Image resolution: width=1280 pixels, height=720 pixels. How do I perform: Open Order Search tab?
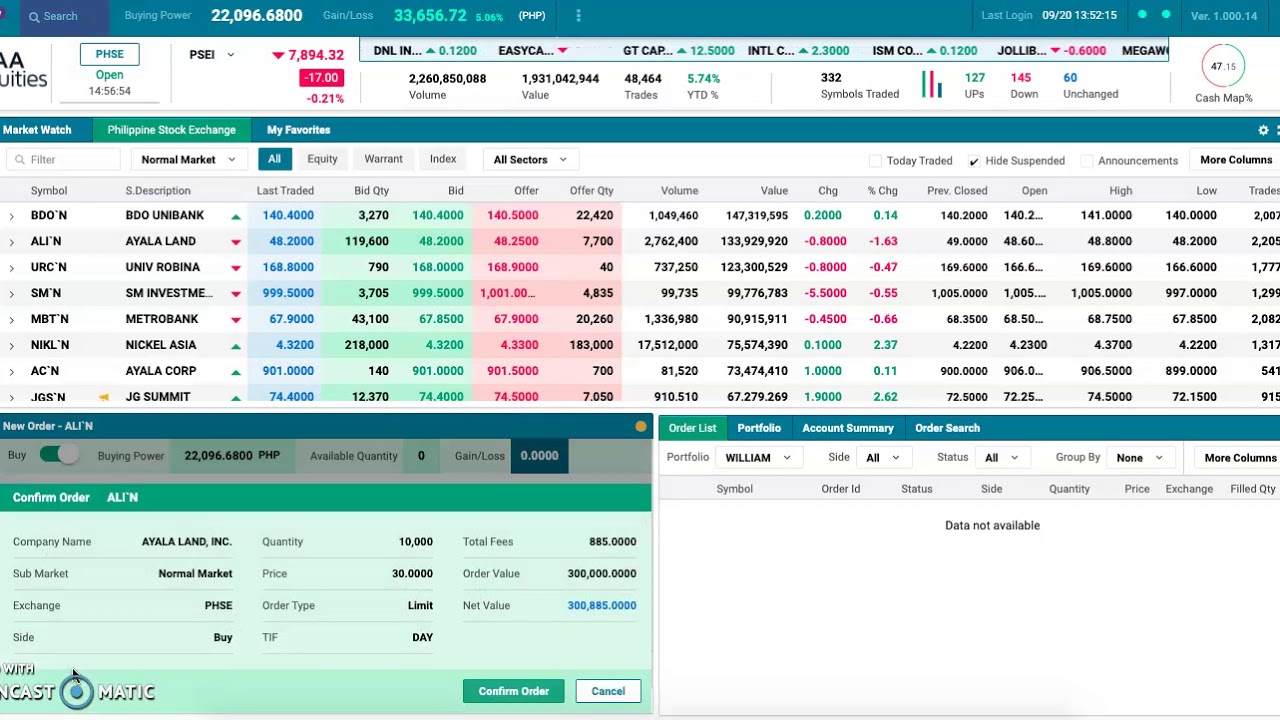947,428
